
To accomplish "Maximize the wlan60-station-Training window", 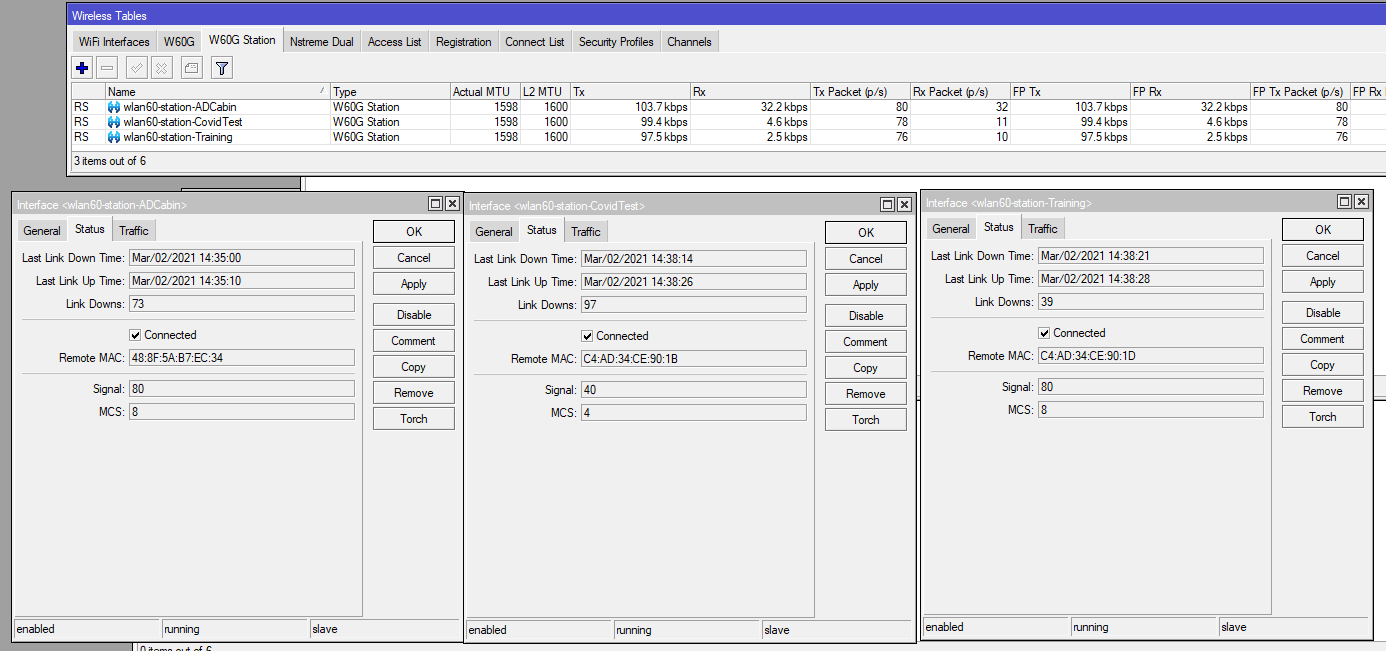I will coord(1344,202).
